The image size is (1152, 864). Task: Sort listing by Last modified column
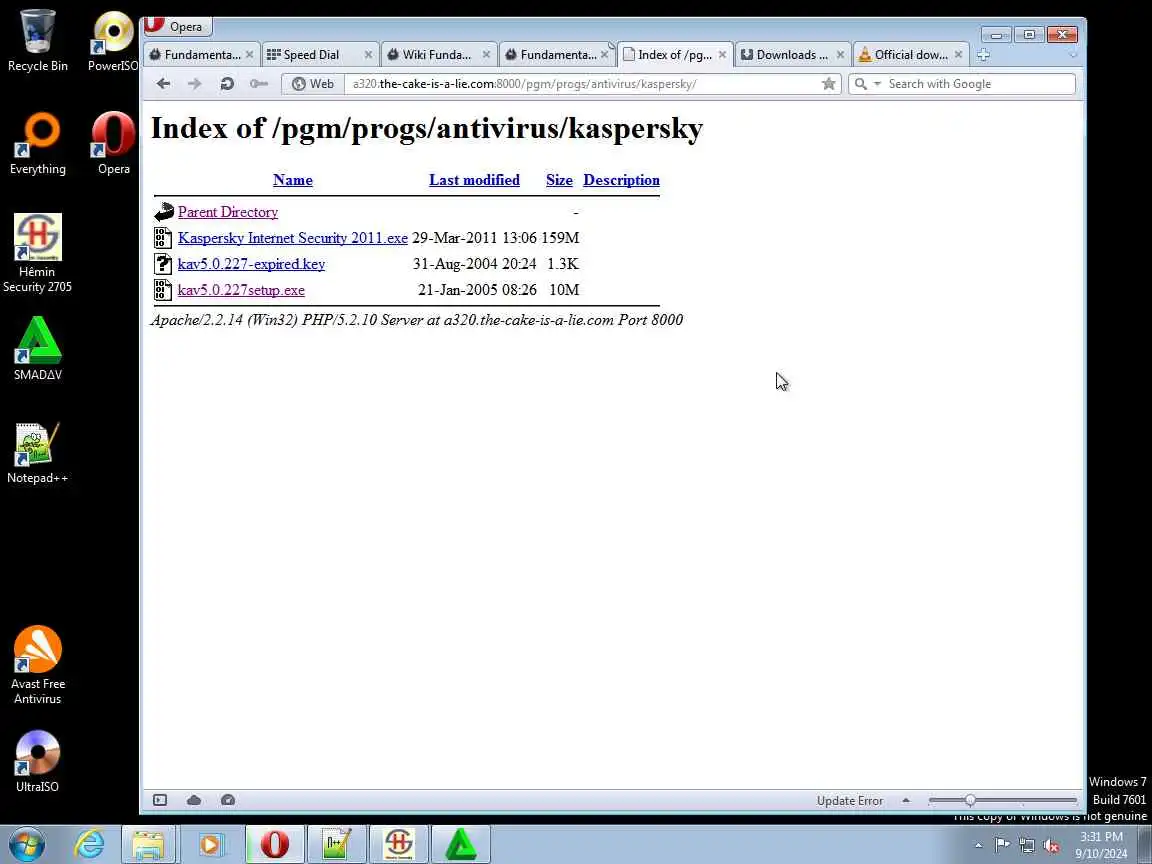(x=474, y=180)
